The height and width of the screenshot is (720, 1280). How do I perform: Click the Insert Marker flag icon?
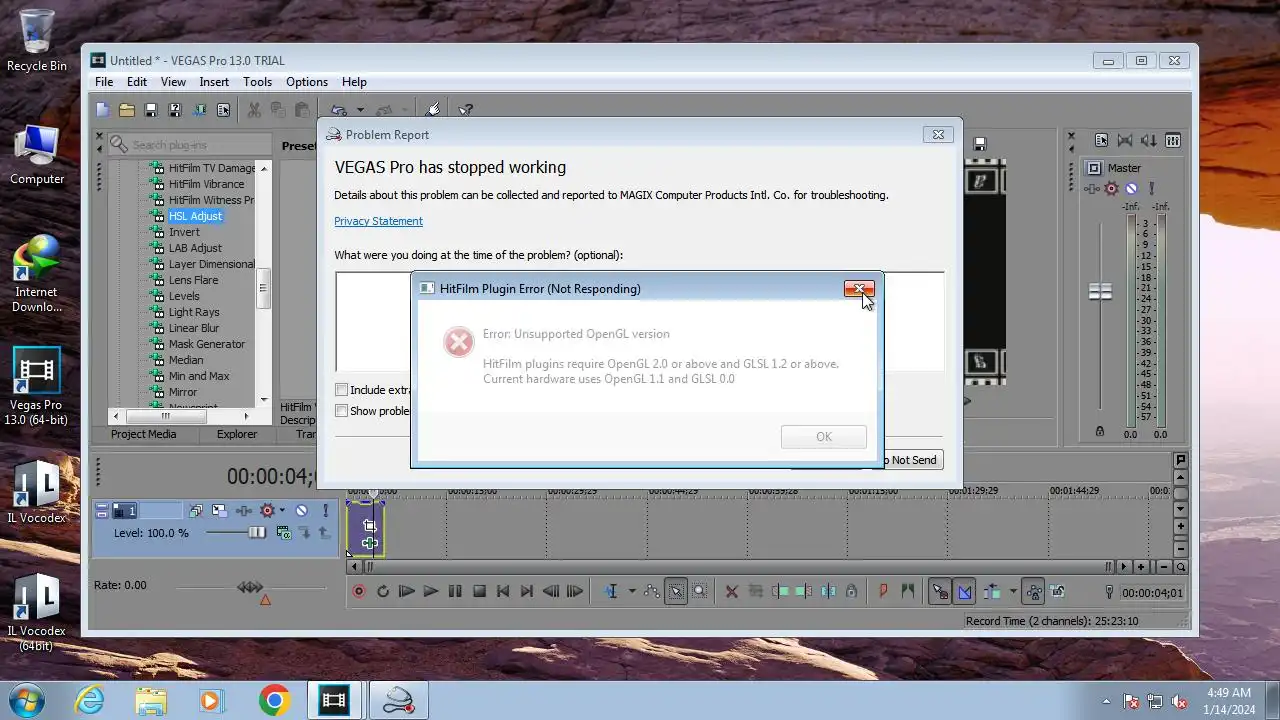883,592
